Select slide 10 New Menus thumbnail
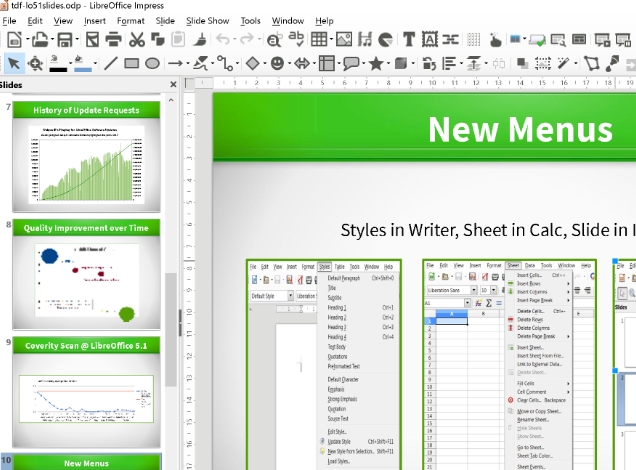The image size is (636, 470). 86,462
